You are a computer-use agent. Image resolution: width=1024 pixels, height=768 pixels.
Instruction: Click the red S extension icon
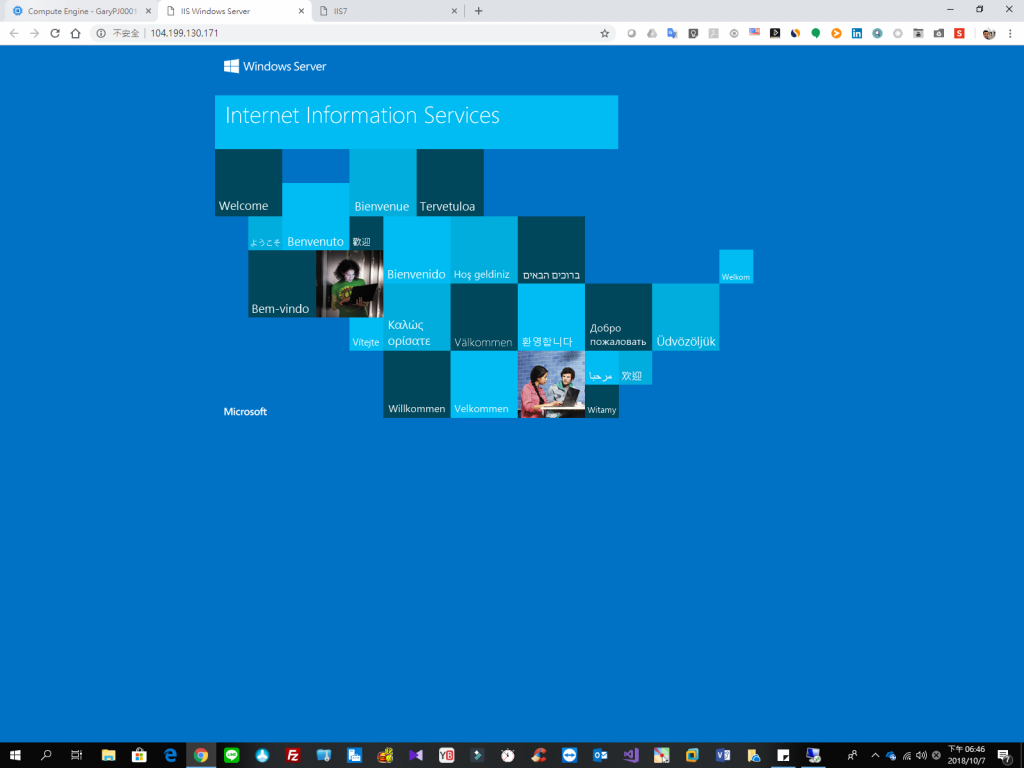pos(959,33)
